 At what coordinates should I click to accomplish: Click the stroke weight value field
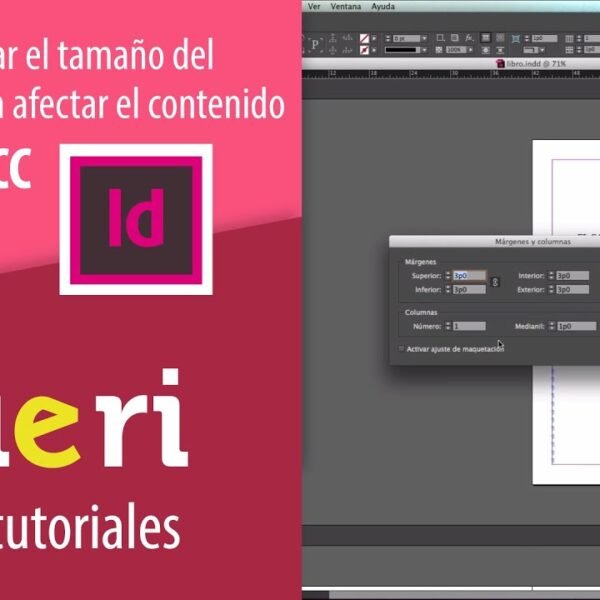[407, 38]
